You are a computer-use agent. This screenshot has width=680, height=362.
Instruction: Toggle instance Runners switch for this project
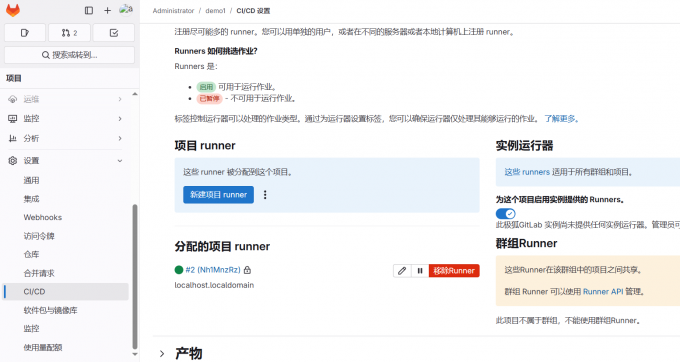[505, 213]
